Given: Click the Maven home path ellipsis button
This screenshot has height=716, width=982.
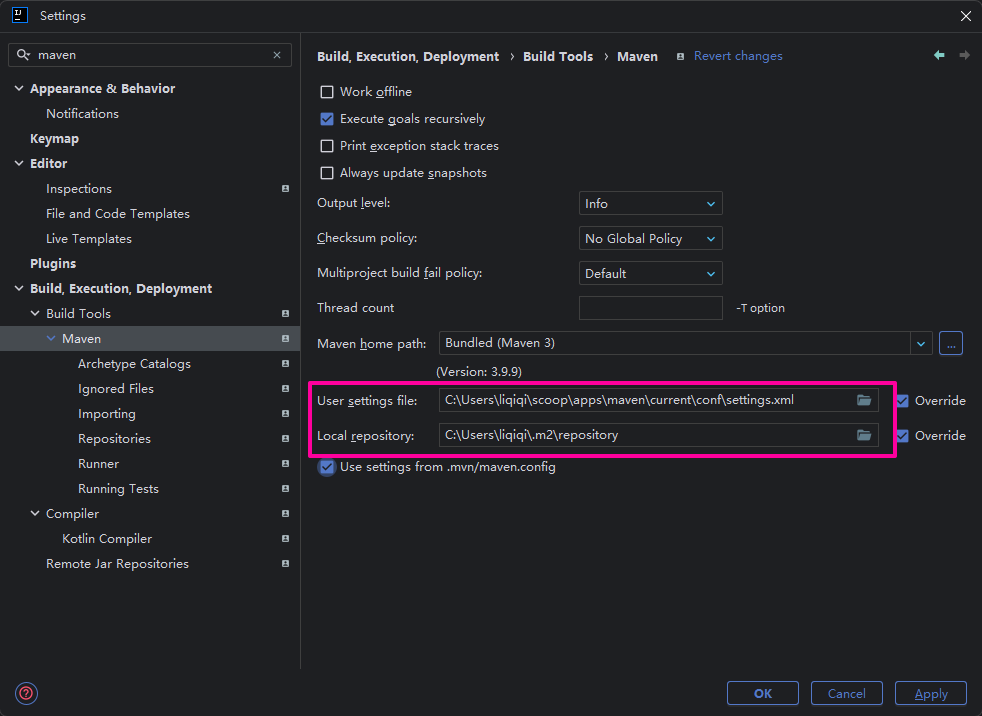Looking at the screenshot, I should click(x=951, y=343).
